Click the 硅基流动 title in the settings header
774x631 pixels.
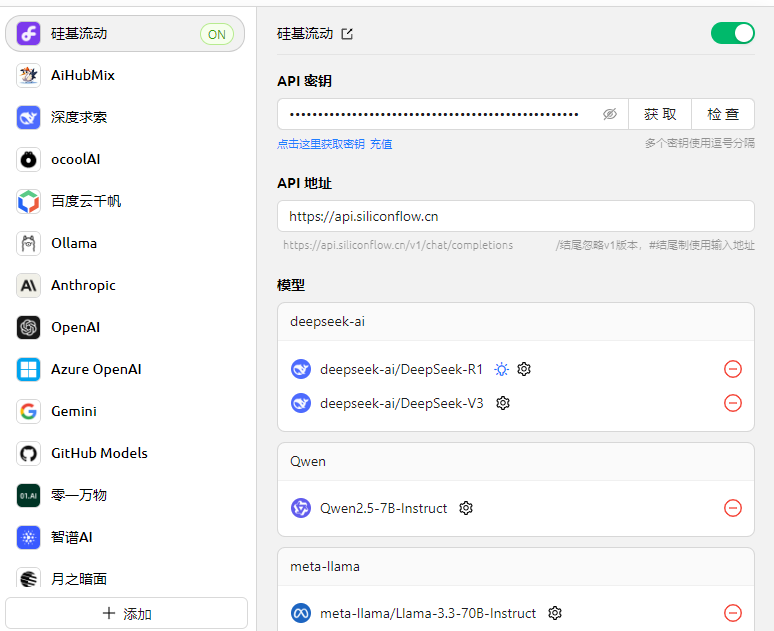[305, 34]
